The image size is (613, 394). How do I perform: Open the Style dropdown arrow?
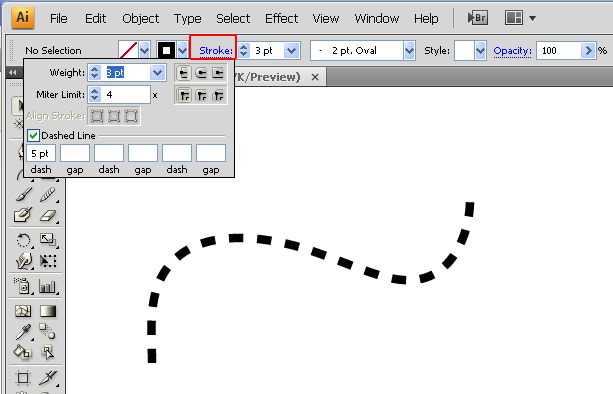pos(480,50)
